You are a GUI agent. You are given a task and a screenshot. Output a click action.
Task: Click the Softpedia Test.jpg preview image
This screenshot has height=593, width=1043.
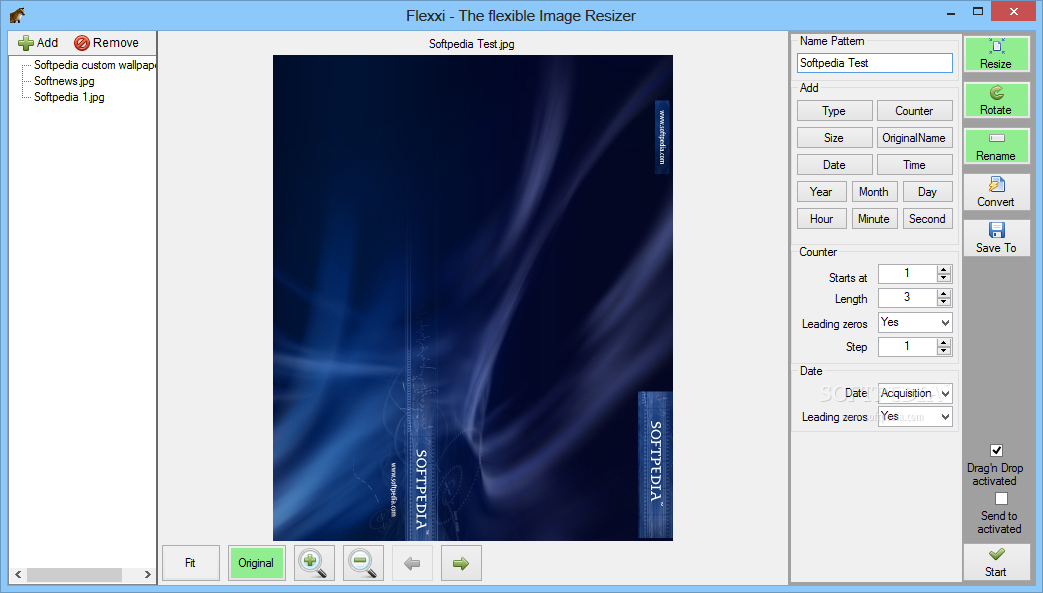click(x=473, y=297)
